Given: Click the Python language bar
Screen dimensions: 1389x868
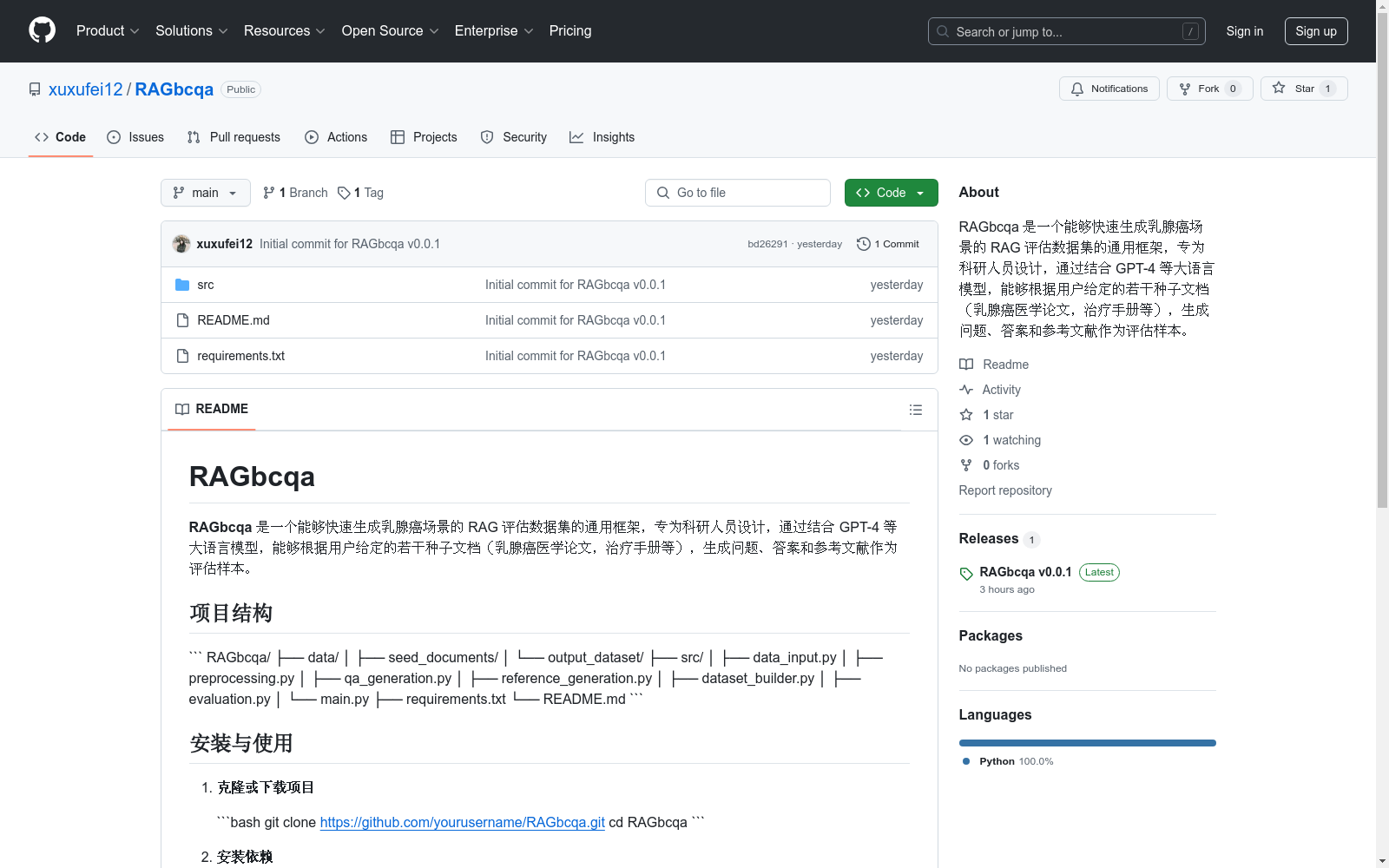Looking at the screenshot, I should 1088,743.
